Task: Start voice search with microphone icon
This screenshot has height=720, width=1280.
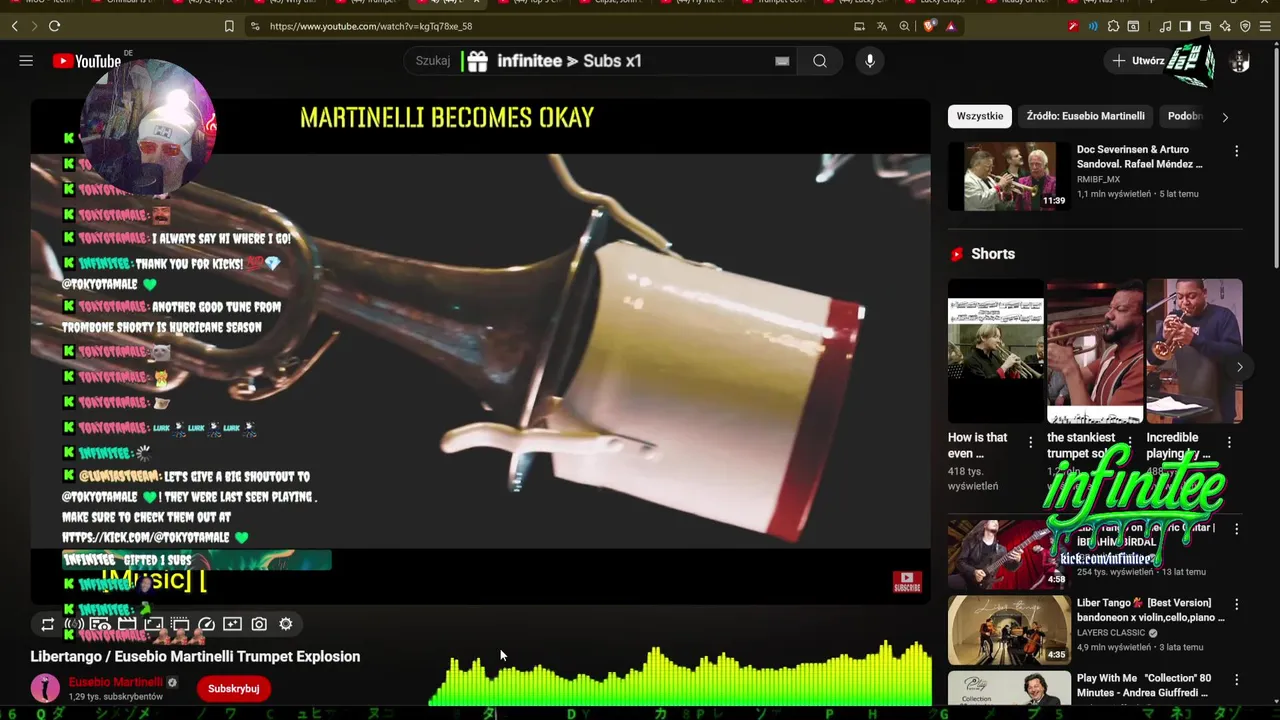Action: (870, 61)
